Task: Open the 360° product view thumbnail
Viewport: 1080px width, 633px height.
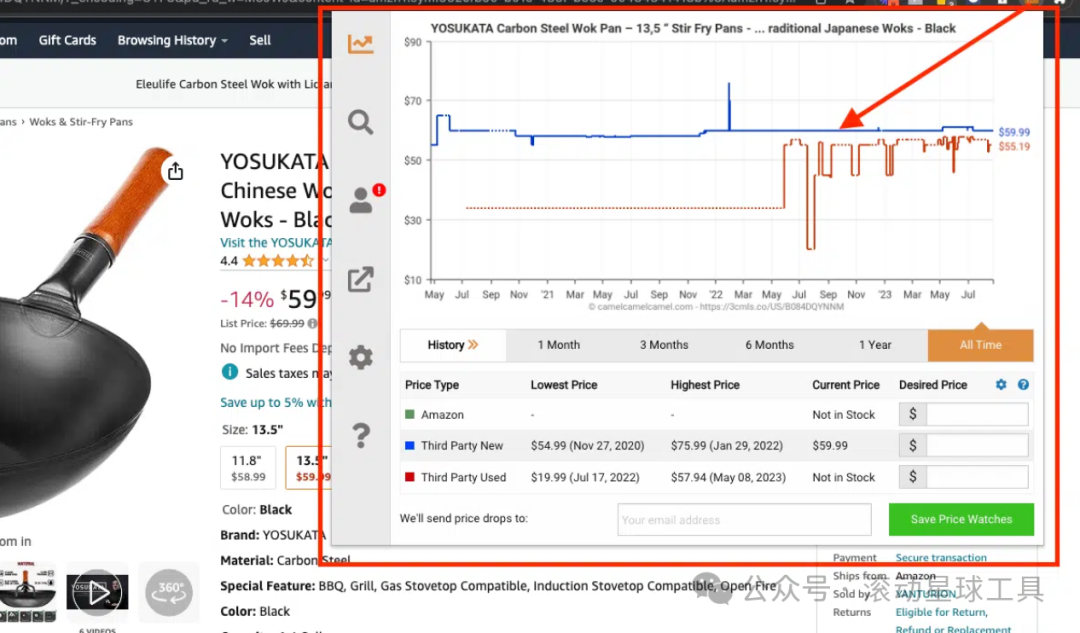Action: point(169,592)
